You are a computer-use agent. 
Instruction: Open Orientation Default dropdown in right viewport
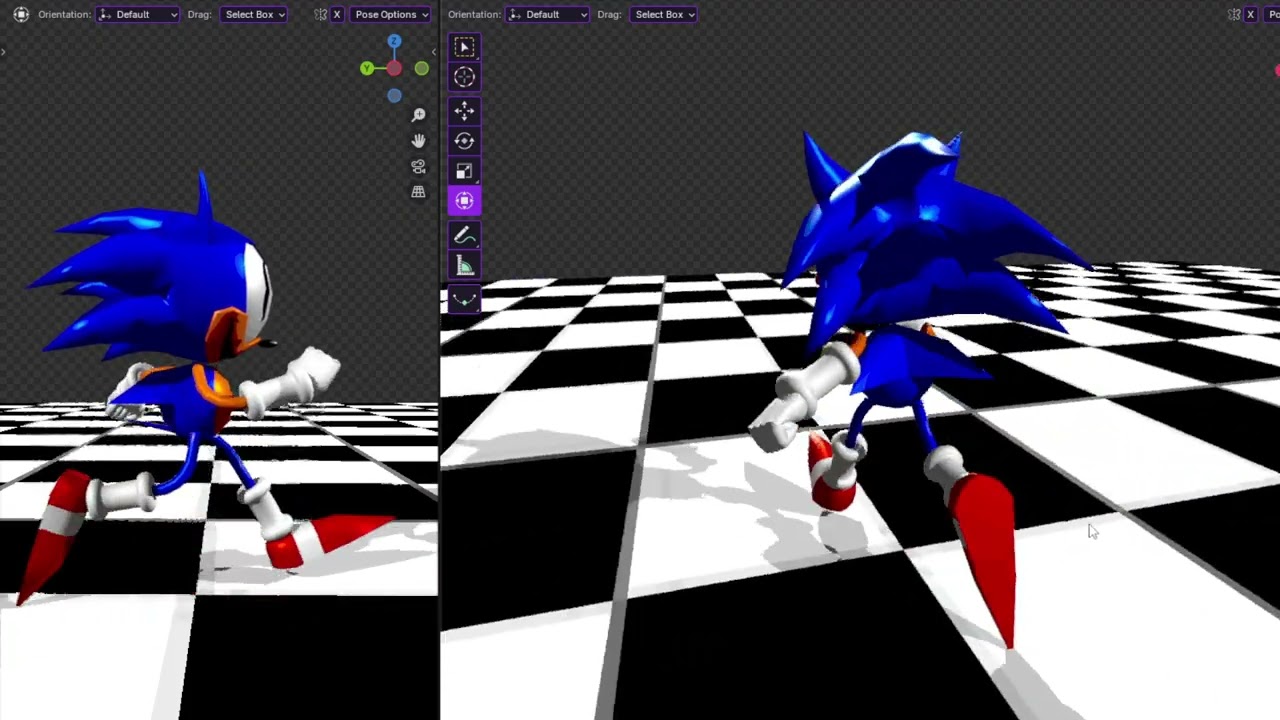point(548,14)
